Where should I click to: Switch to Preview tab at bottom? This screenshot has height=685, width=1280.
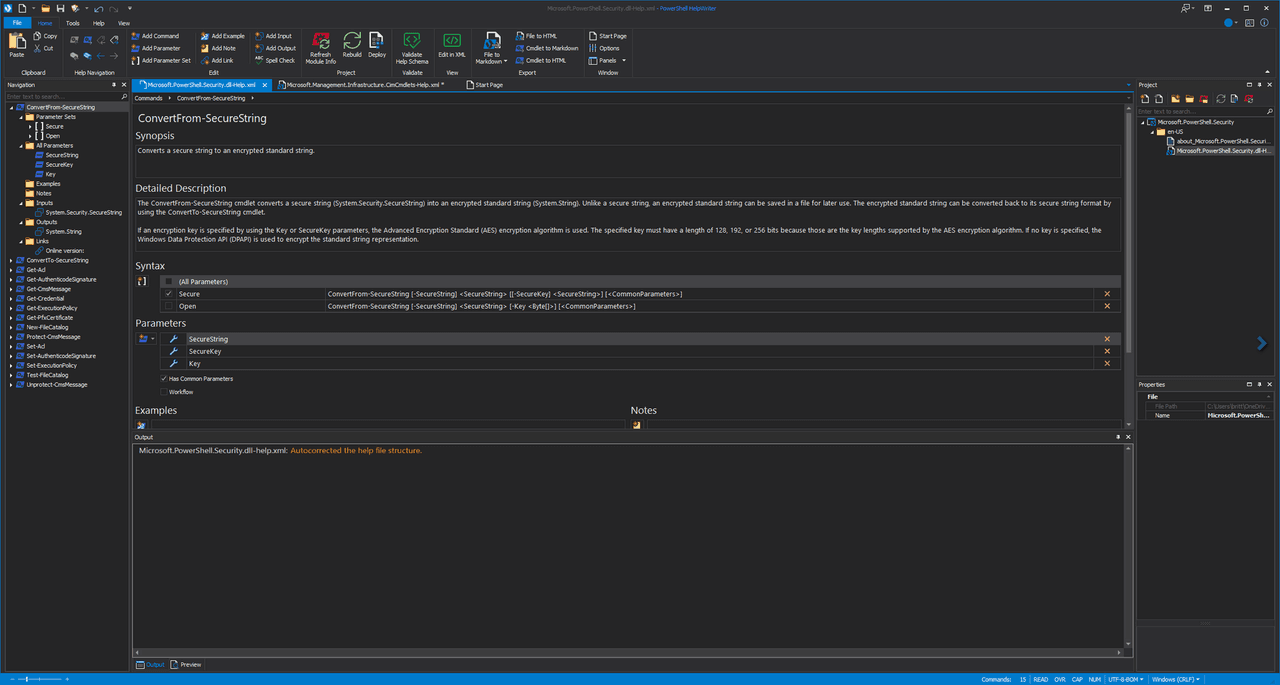(x=186, y=664)
